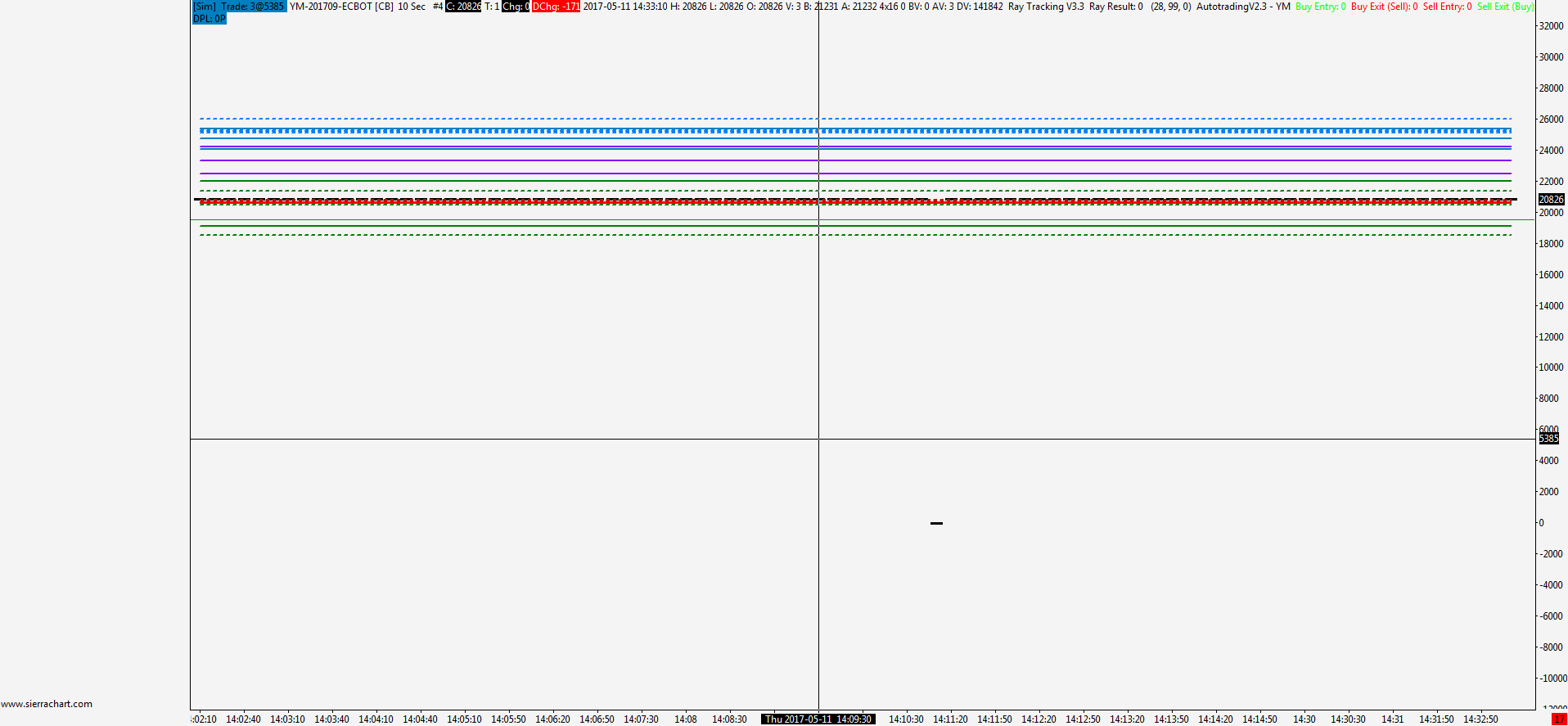Click the -6000 label on the price scale
The width and height of the screenshot is (1568, 726).
tap(1551, 616)
